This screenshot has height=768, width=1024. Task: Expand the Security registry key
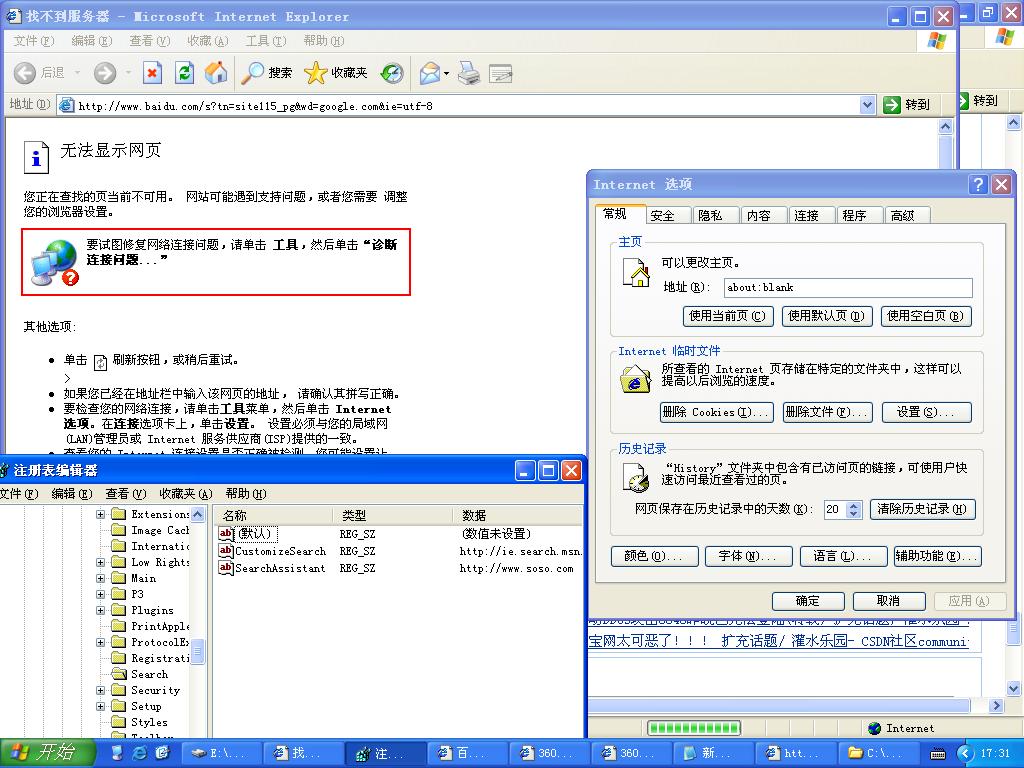101,690
